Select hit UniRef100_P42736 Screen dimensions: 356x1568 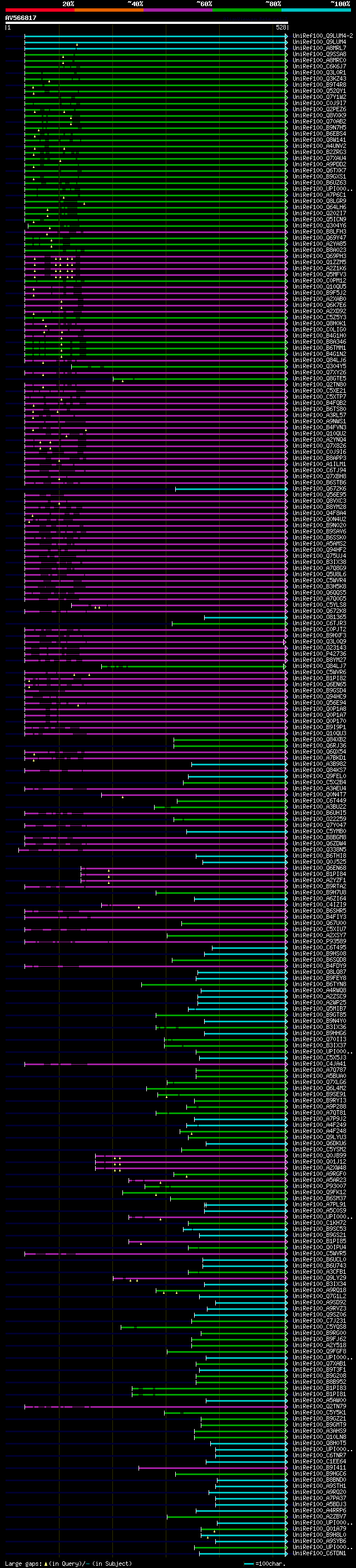point(319,654)
